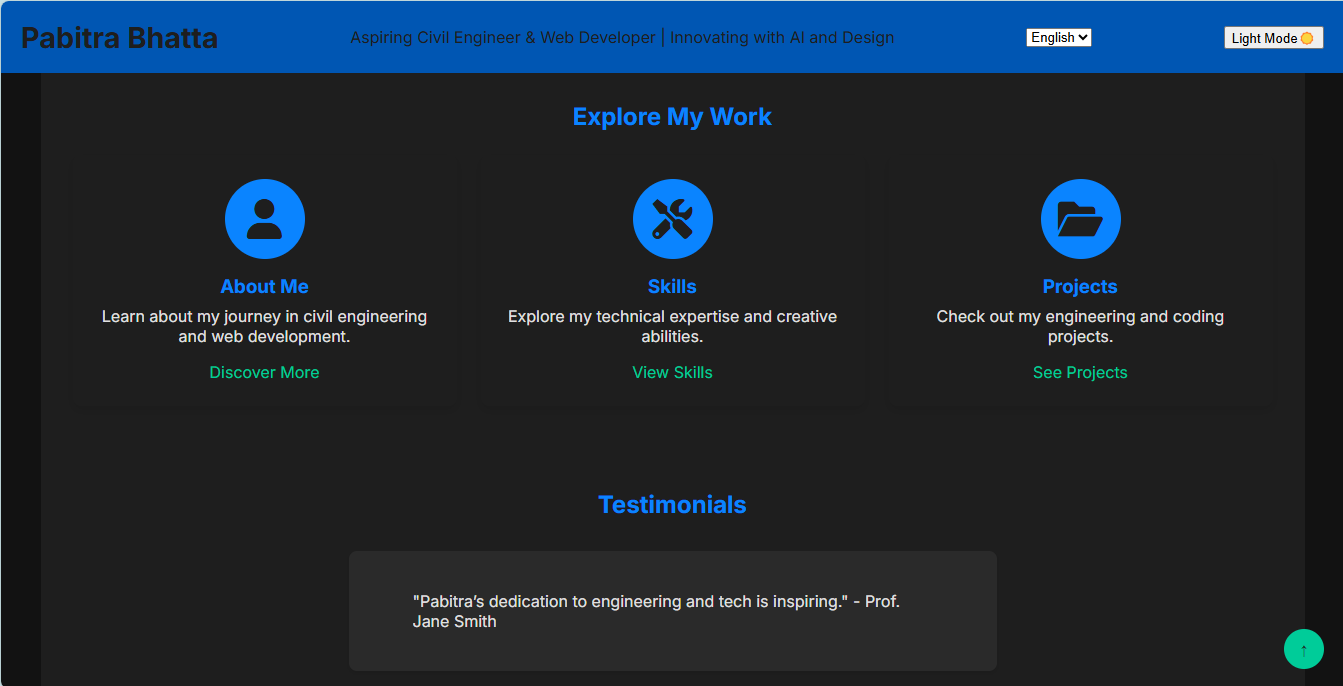Click the yellow sun icon on Light Mode button
1343x686 pixels.
(x=1306, y=37)
